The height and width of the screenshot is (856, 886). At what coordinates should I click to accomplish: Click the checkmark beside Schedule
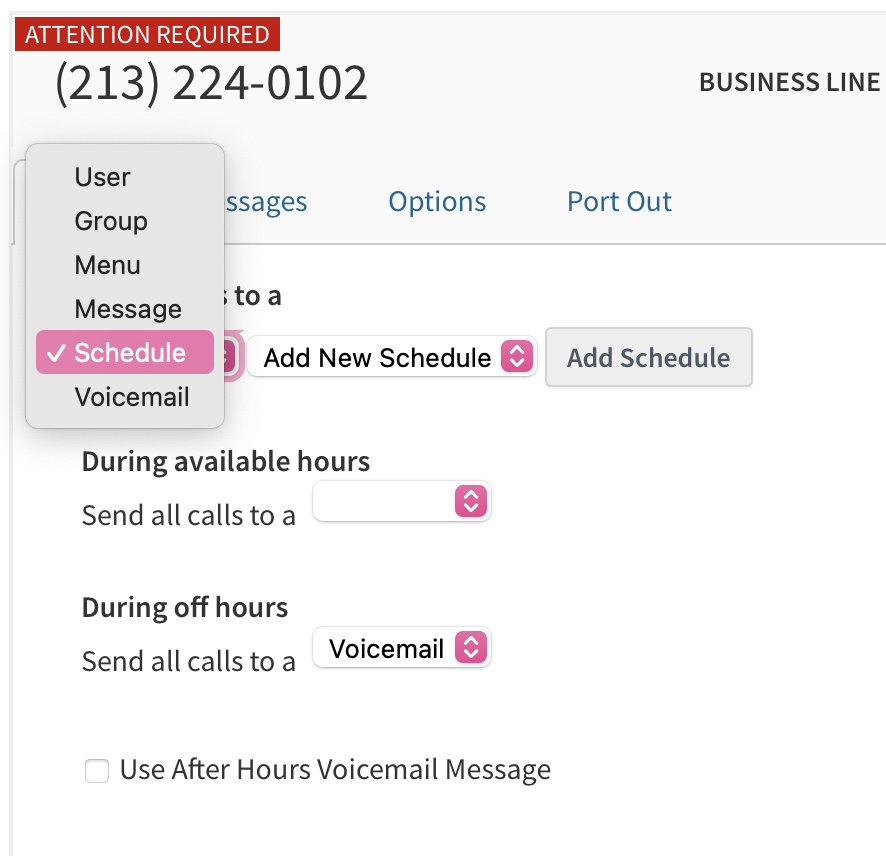(x=57, y=353)
